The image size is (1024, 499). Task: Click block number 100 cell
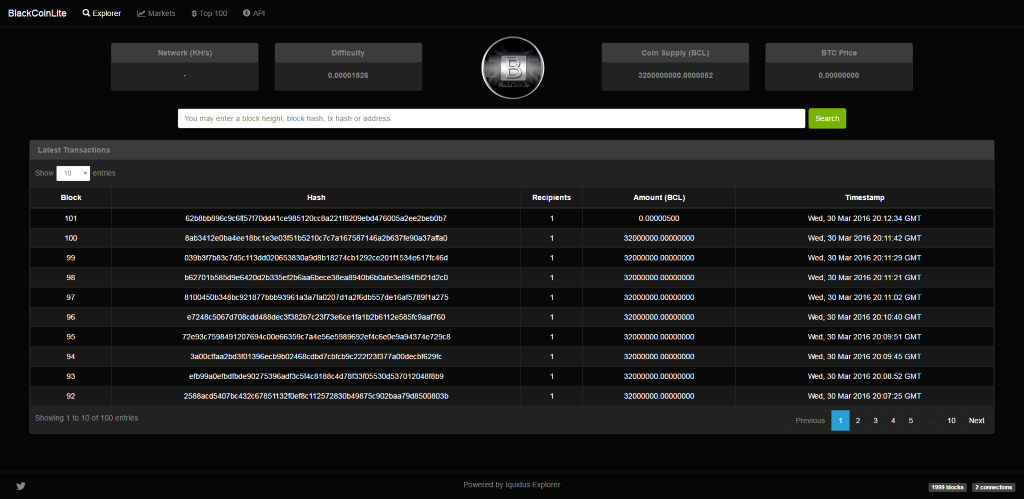71,238
